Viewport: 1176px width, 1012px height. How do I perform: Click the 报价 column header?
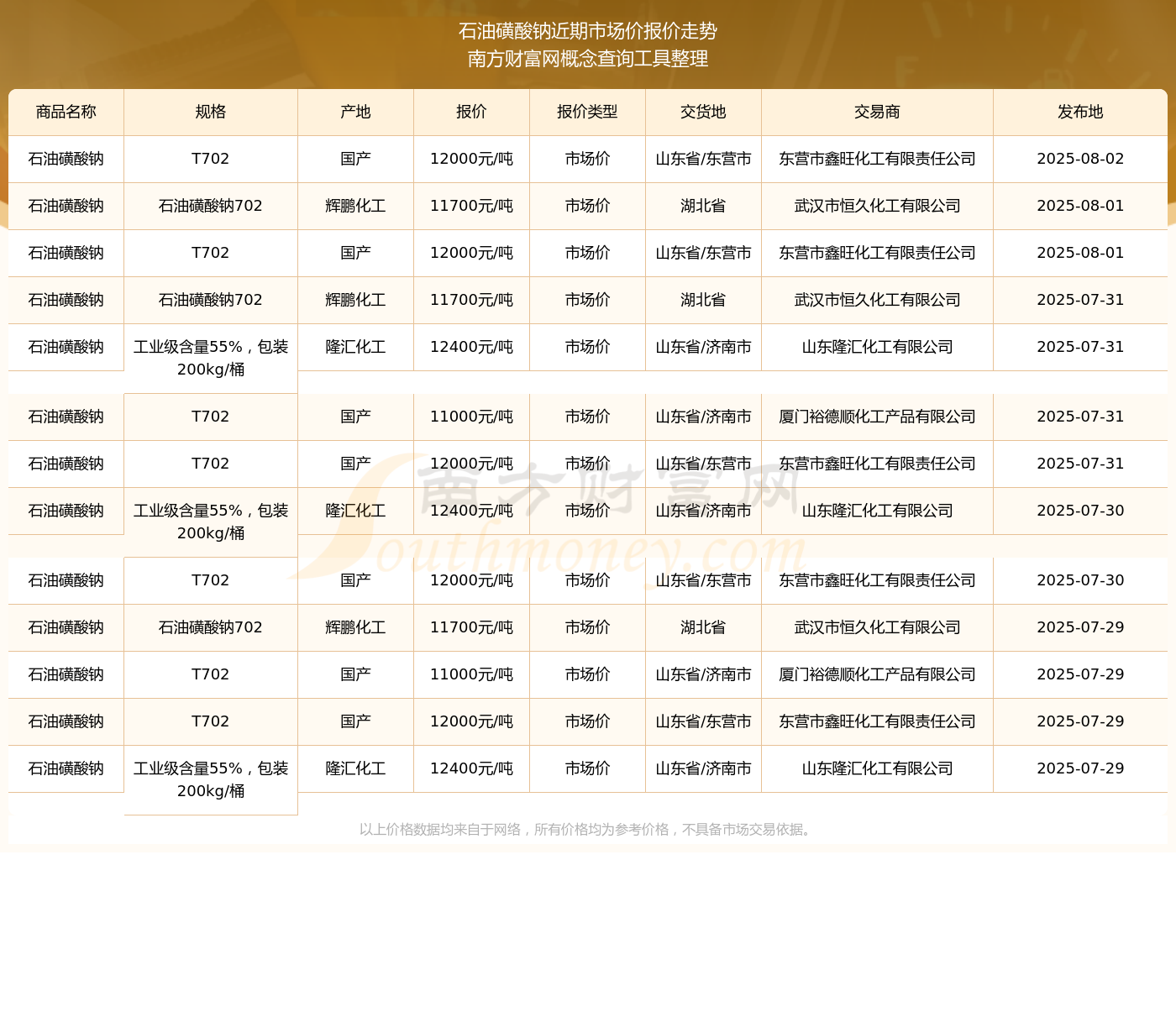[x=471, y=112]
